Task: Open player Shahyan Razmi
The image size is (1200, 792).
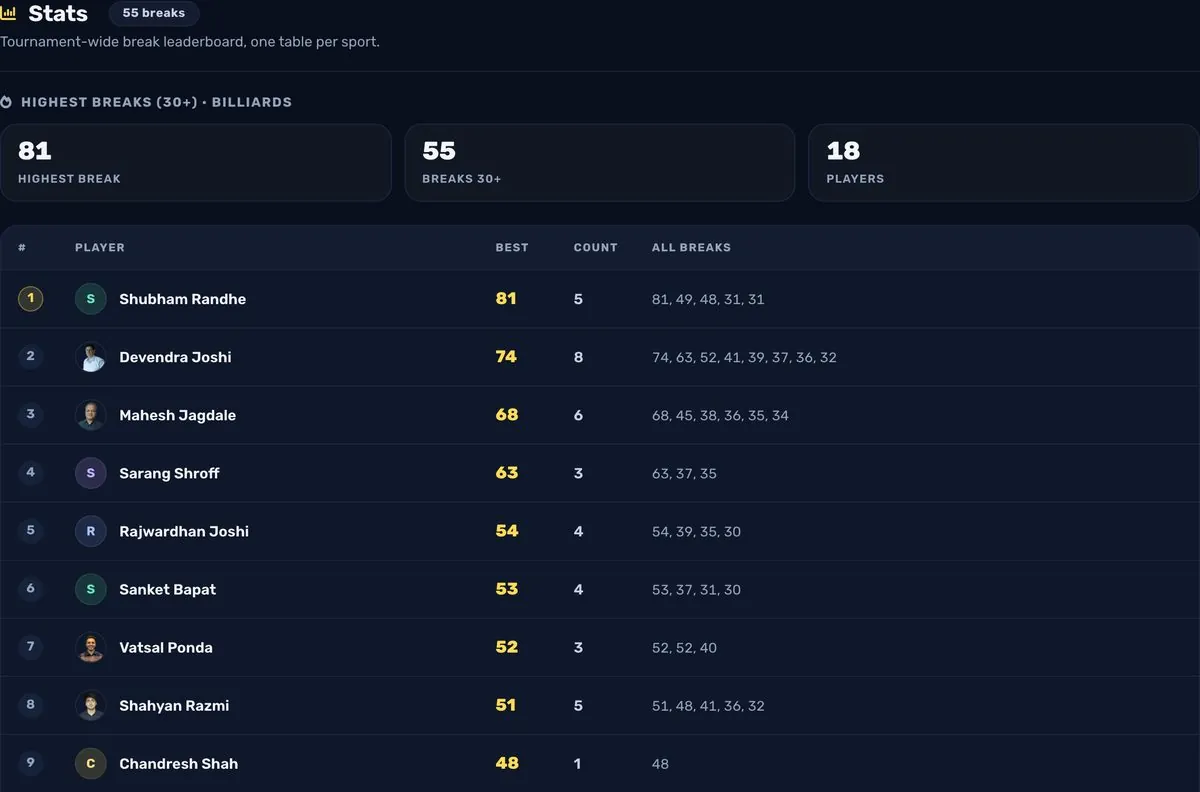Action: (x=174, y=705)
